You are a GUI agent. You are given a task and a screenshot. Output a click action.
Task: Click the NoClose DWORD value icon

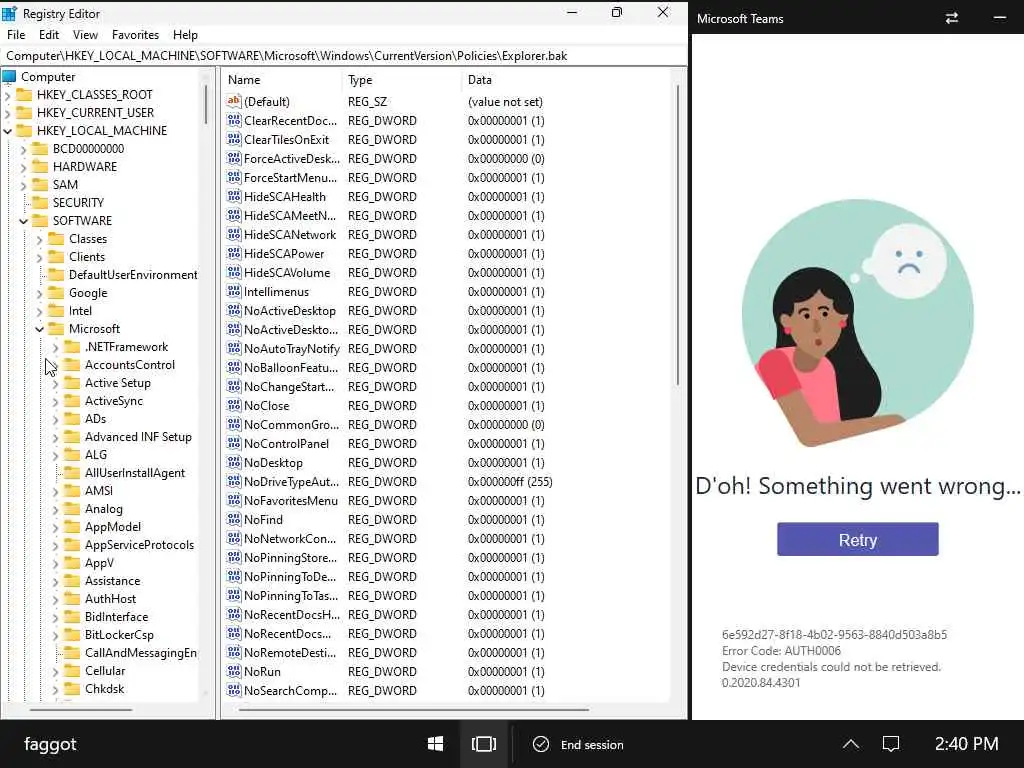coord(234,406)
